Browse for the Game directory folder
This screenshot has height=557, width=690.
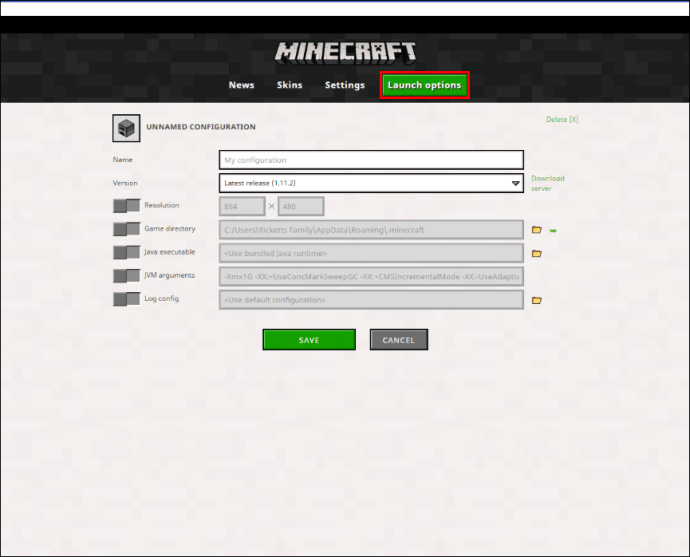click(x=536, y=230)
